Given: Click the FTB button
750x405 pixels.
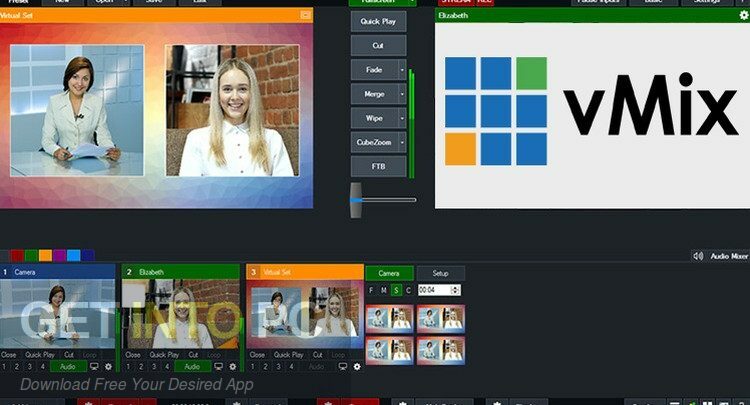Looking at the screenshot, I should click(378, 166).
